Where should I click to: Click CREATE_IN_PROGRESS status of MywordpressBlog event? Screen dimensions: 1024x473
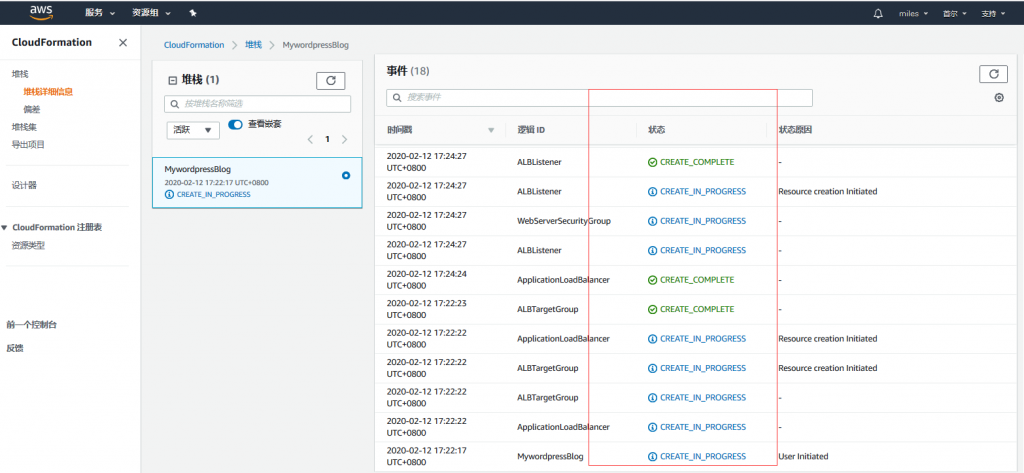click(x=697, y=456)
